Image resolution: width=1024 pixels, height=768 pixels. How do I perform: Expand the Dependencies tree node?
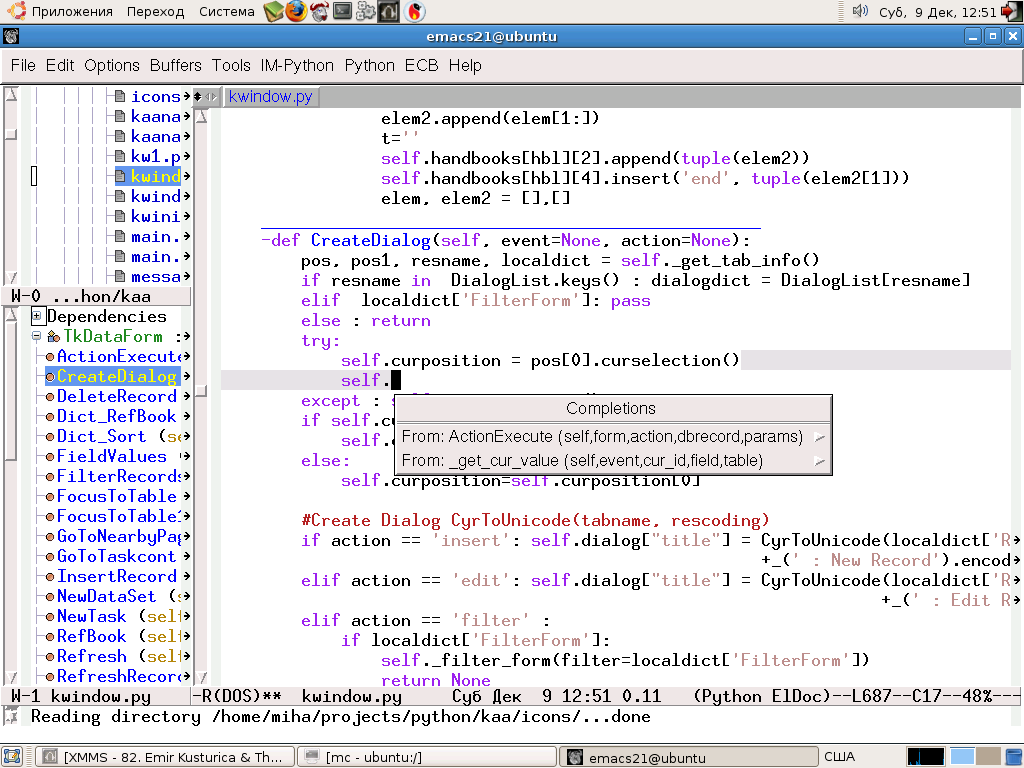(x=37, y=316)
